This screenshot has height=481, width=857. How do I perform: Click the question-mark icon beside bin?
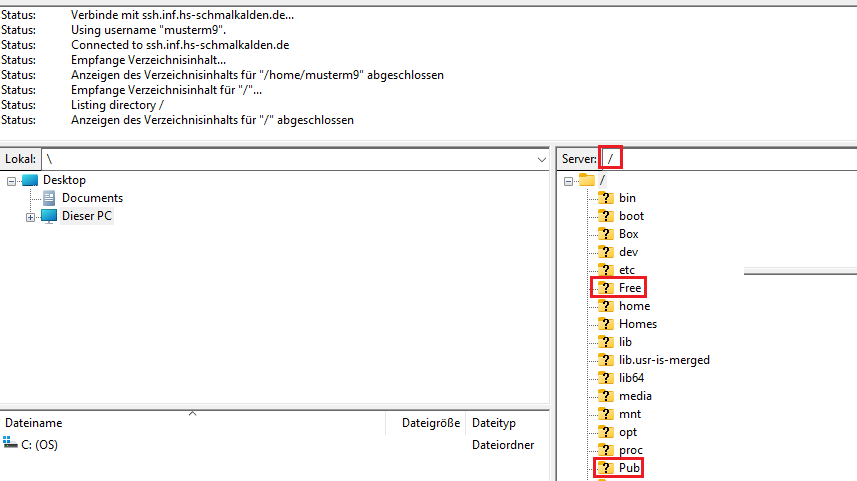click(x=605, y=198)
